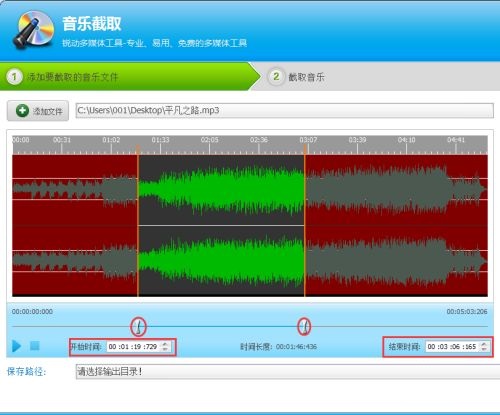Image resolution: width=500 pixels, height=415 pixels.
Task: Click the 04:41 mark on timeline ruler
Action: [456, 140]
